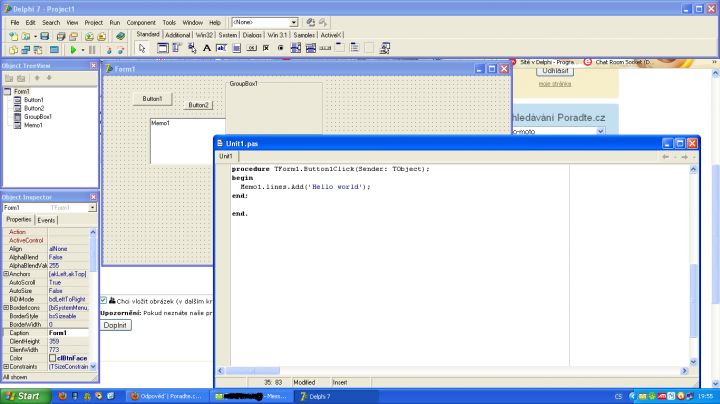The width and height of the screenshot is (720, 404).
Task: Click the Open Project toolbar icon
Action: pyautogui.click(x=73, y=36)
